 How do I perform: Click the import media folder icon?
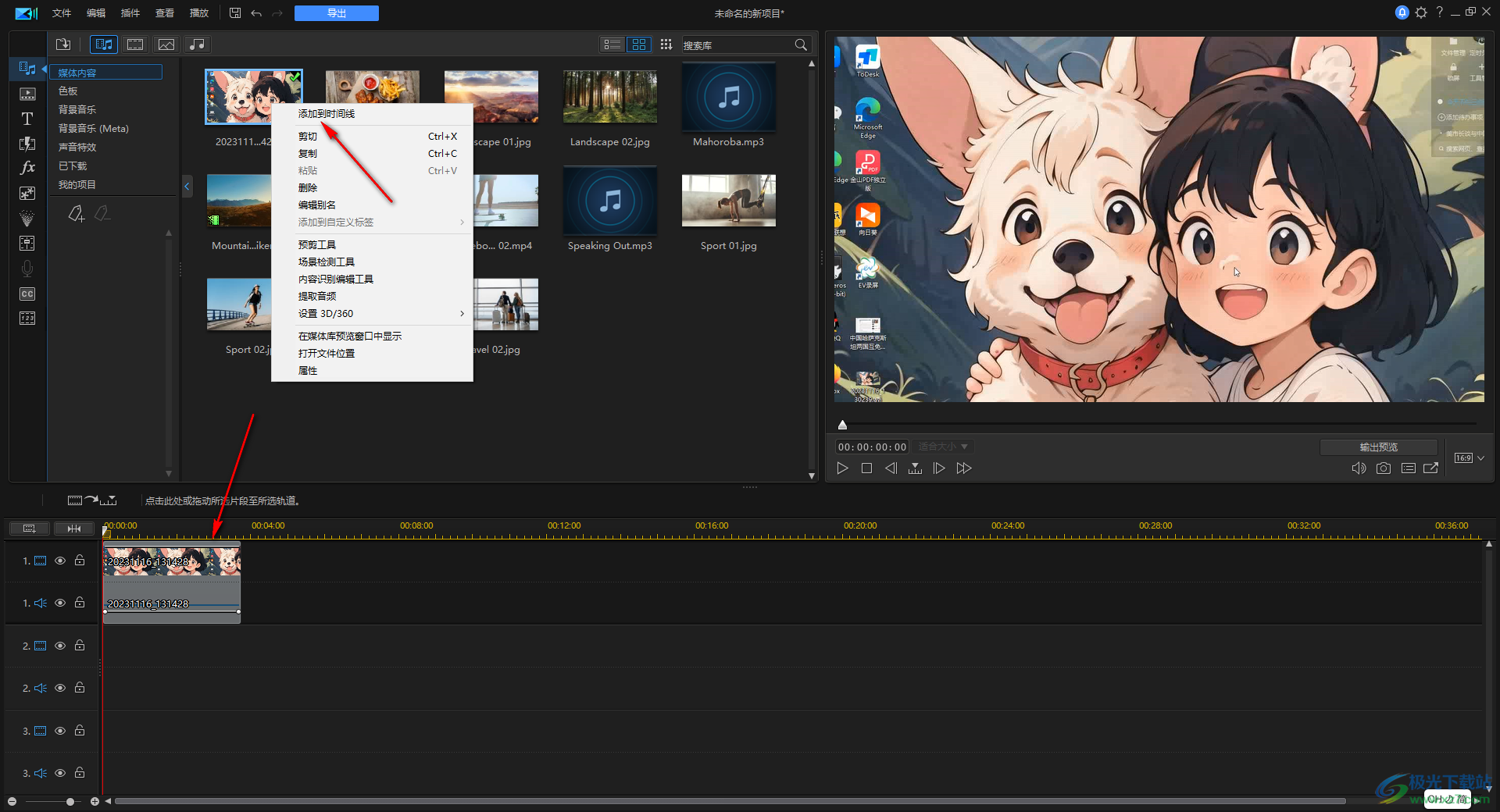tap(63, 45)
